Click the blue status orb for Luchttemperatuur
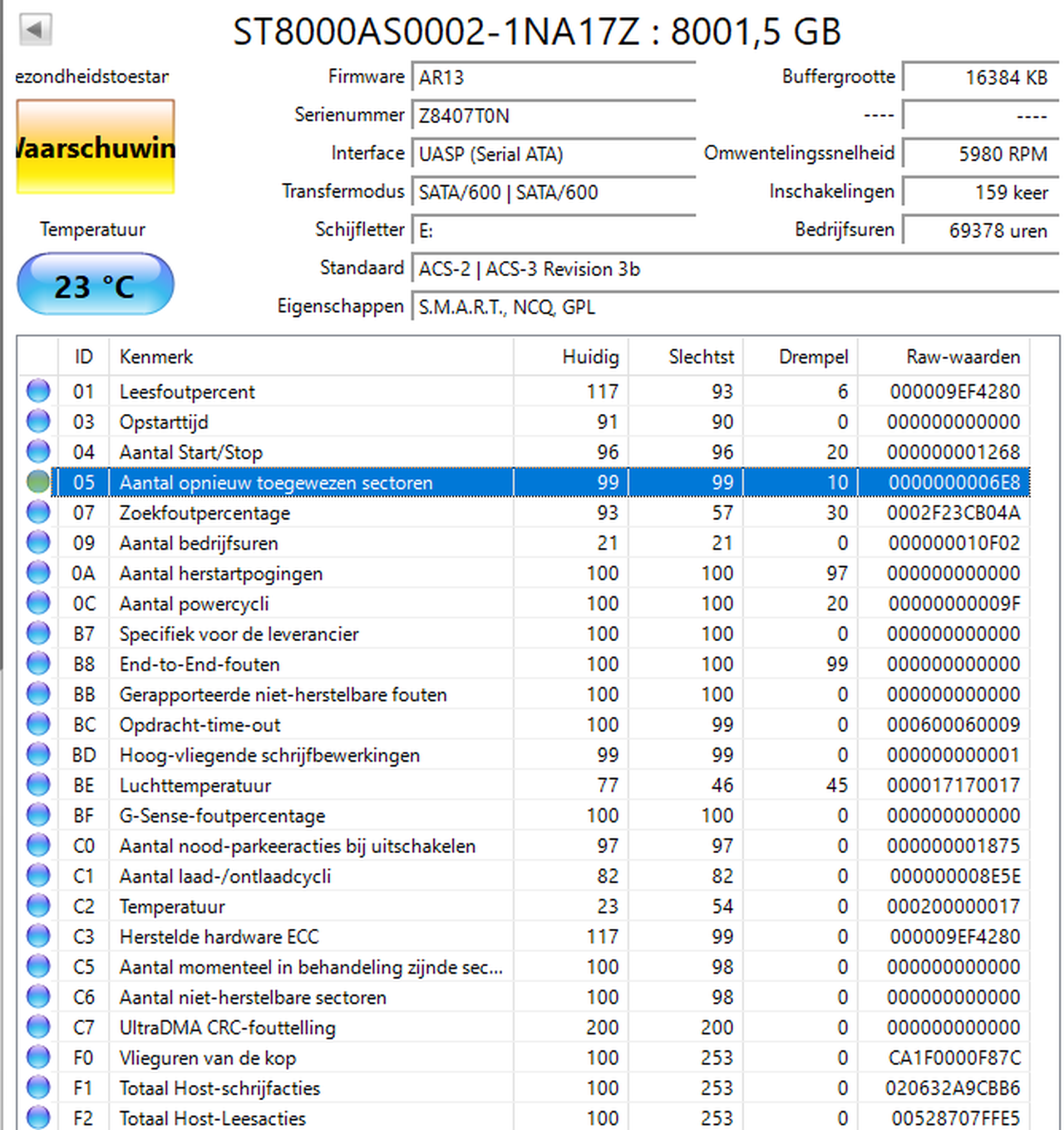 38,784
